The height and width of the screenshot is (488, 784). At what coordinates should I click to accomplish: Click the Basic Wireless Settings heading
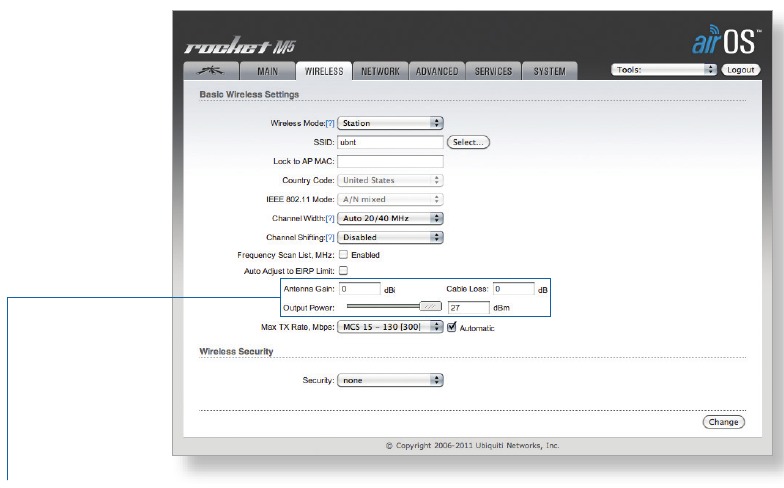click(249, 94)
